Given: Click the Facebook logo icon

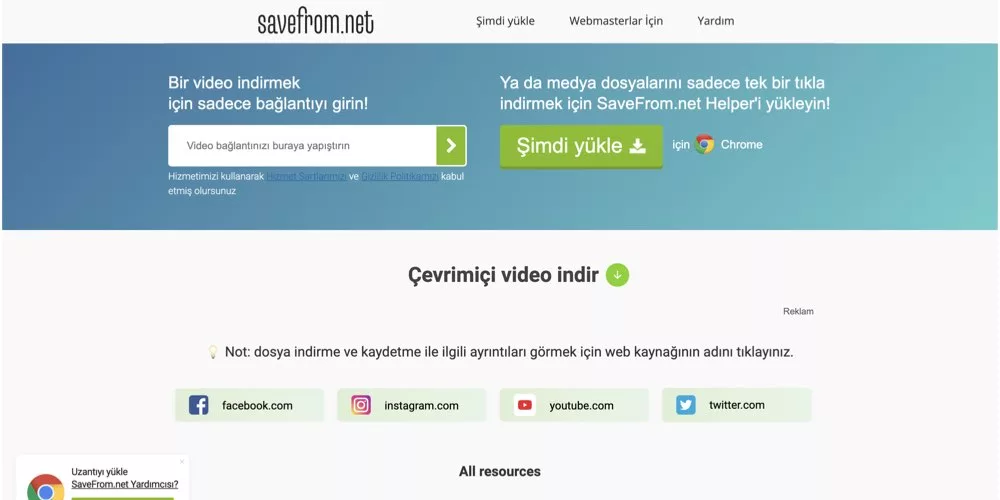Looking at the screenshot, I should (198, 405).
